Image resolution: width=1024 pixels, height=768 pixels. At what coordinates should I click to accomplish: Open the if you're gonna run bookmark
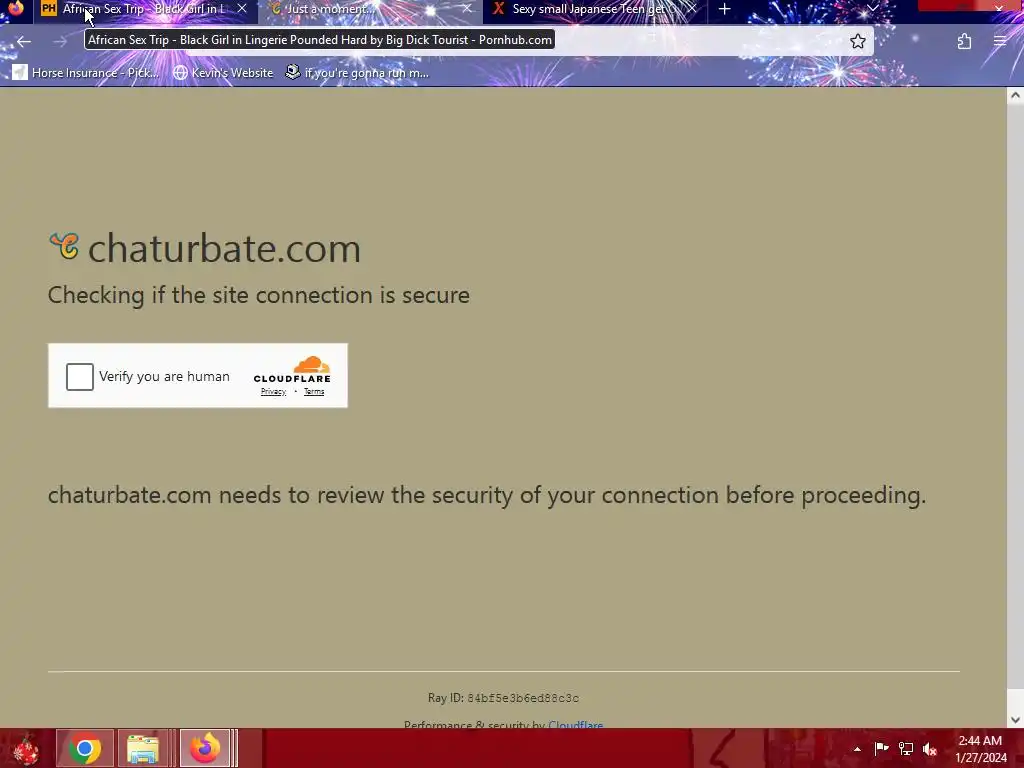358,73
